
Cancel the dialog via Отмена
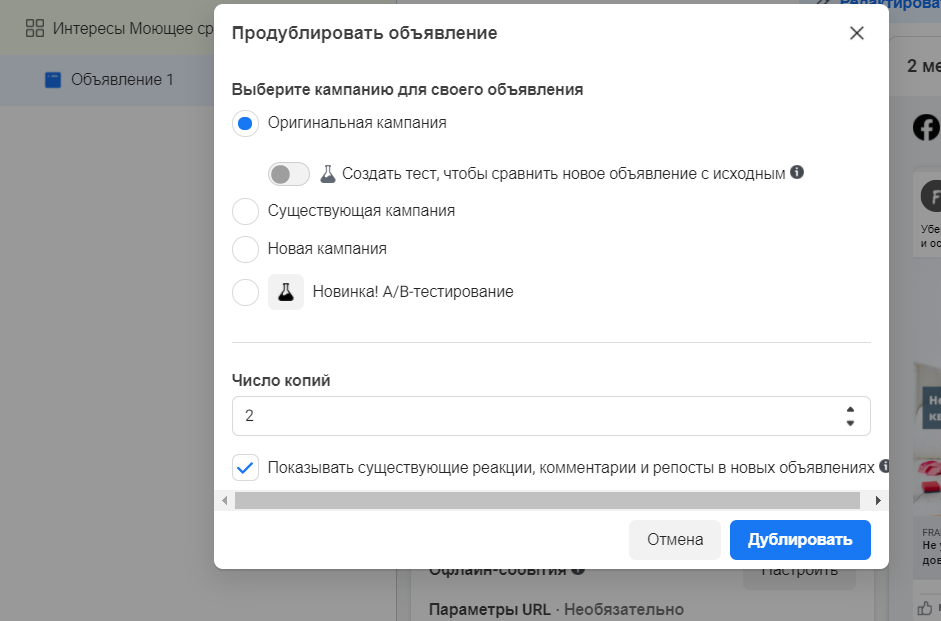[x=674, y=539]
